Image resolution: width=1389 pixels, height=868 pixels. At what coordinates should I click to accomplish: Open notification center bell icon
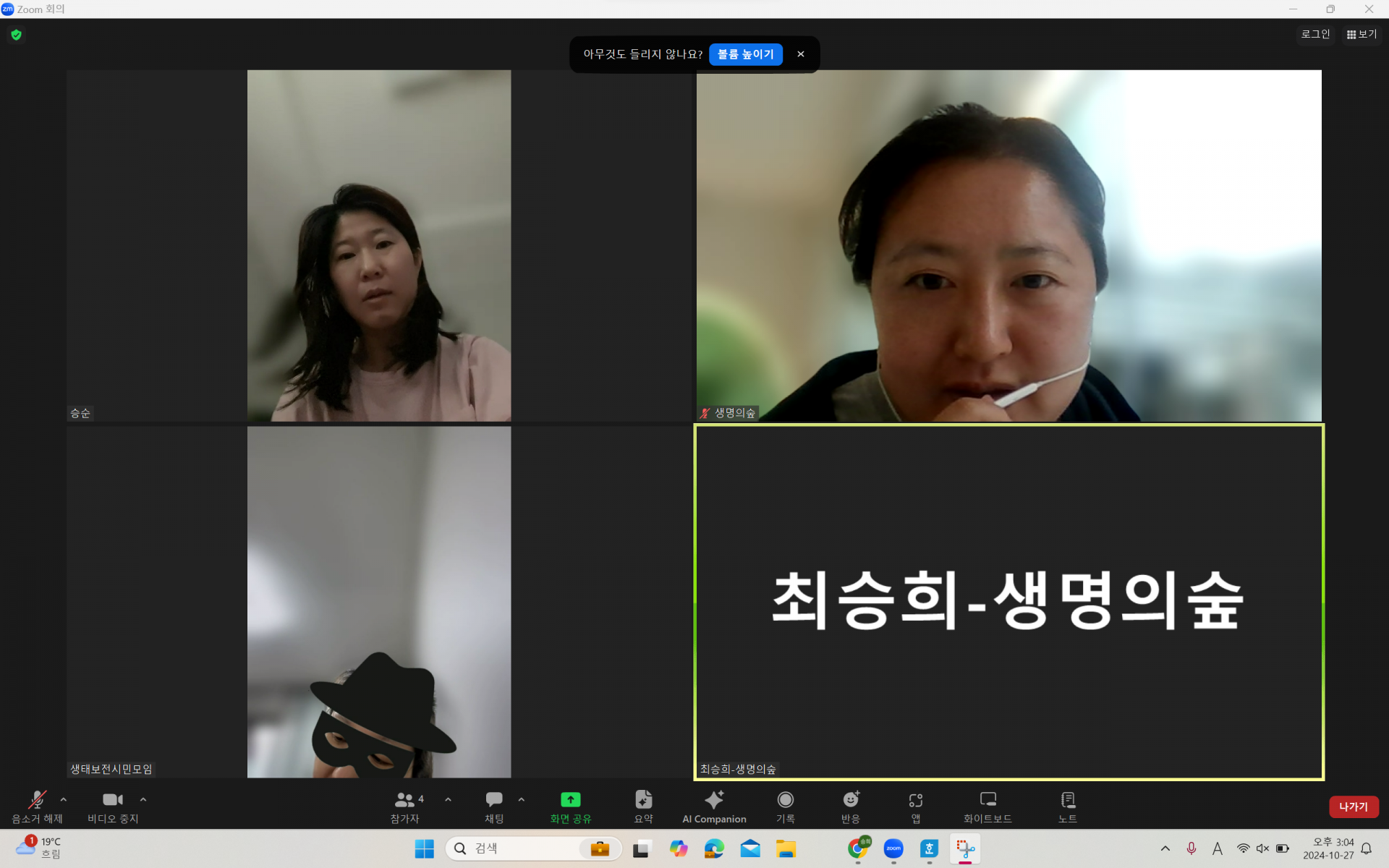coord(1367,848)
